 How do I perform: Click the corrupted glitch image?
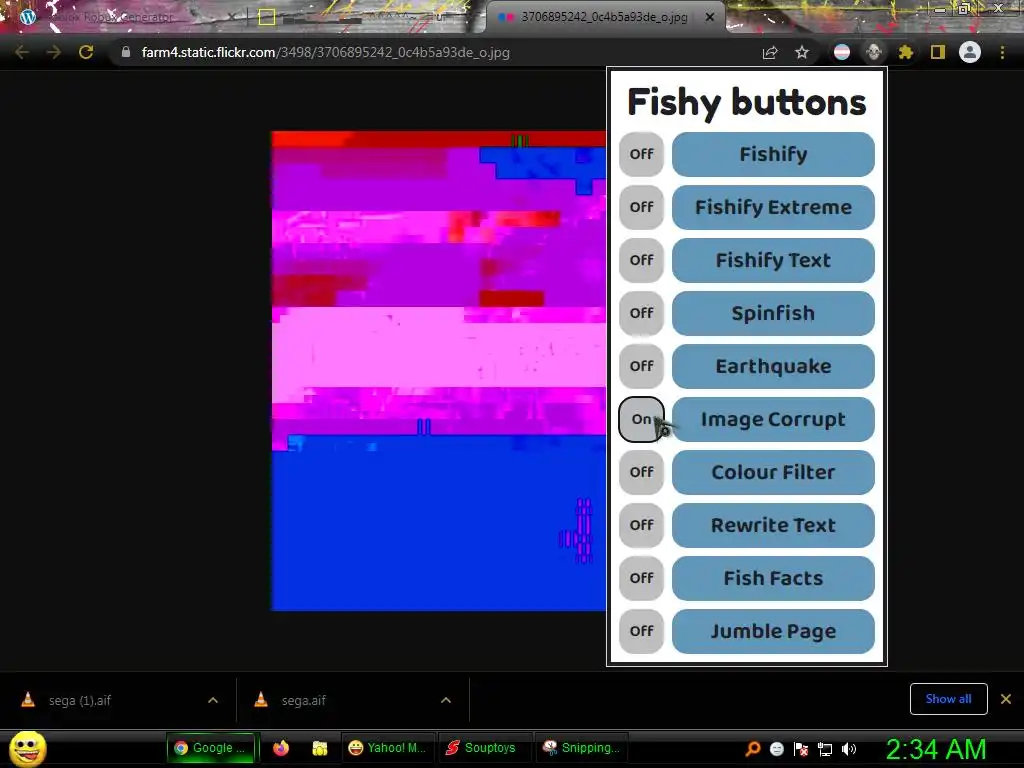[439, 371]
